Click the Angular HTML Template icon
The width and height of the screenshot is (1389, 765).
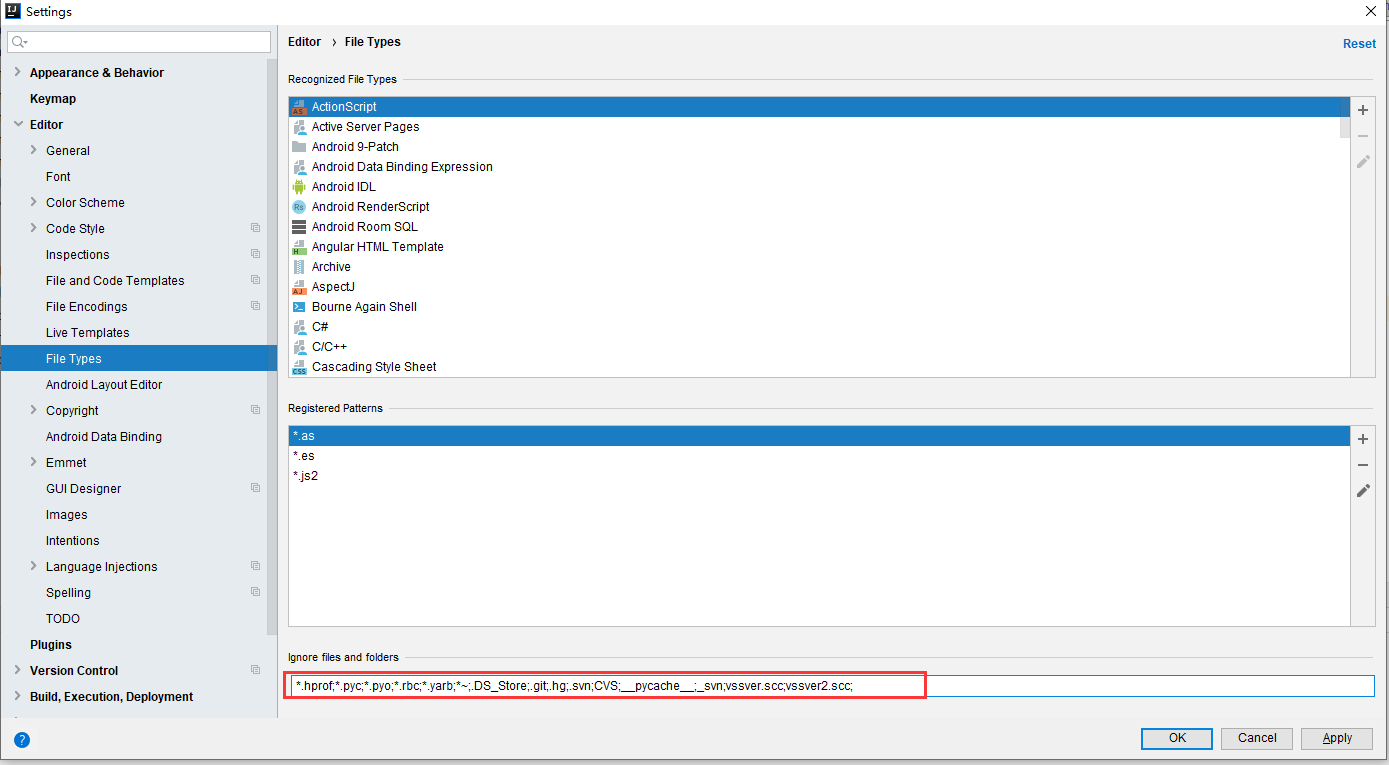[x=299, y=247]
